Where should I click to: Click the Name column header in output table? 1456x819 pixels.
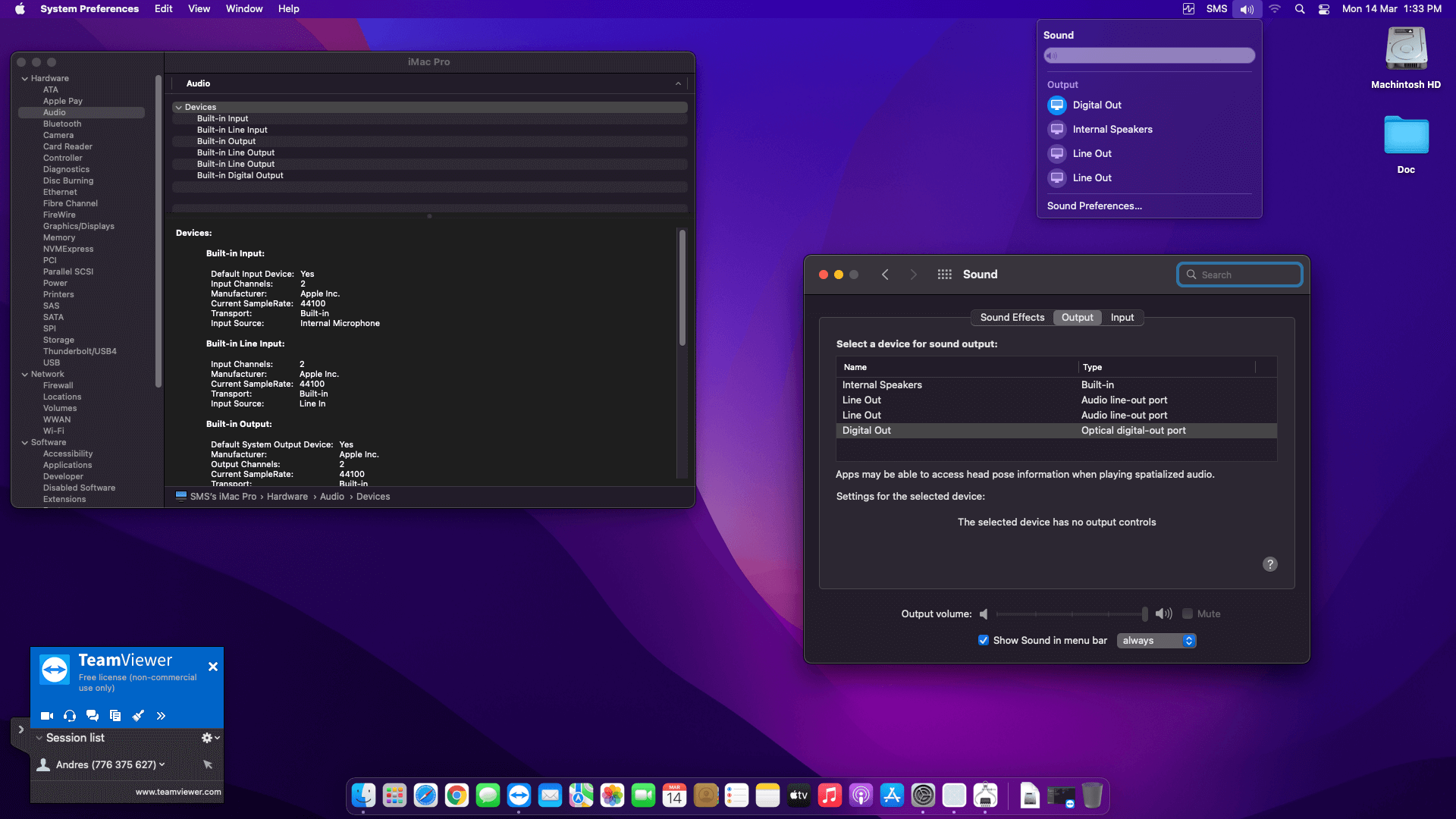point(957,367)
